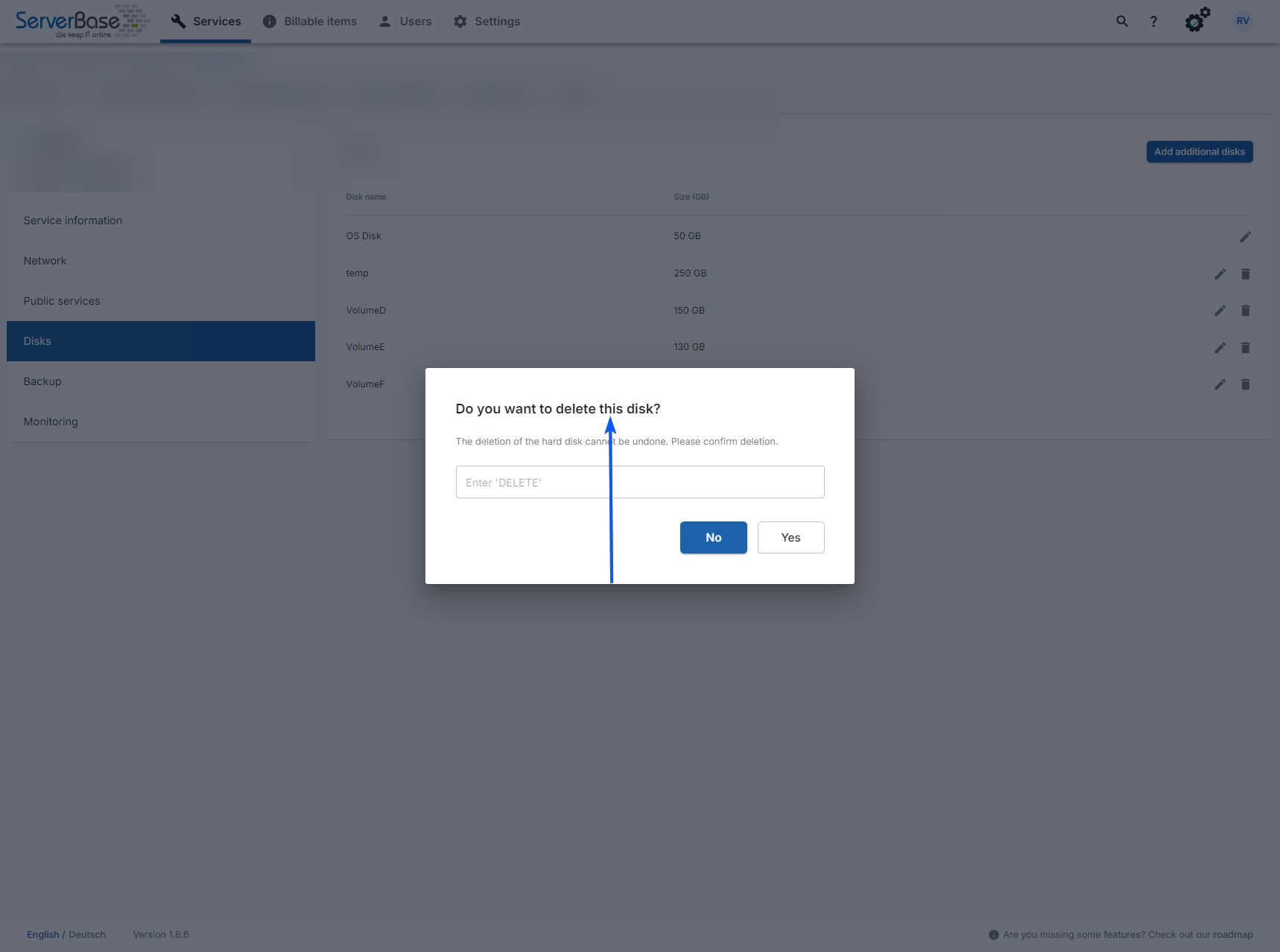Focus the Enter 'DELETE' text field
The width and height of the screenshot is (1280, 952).
pos(639,482)
